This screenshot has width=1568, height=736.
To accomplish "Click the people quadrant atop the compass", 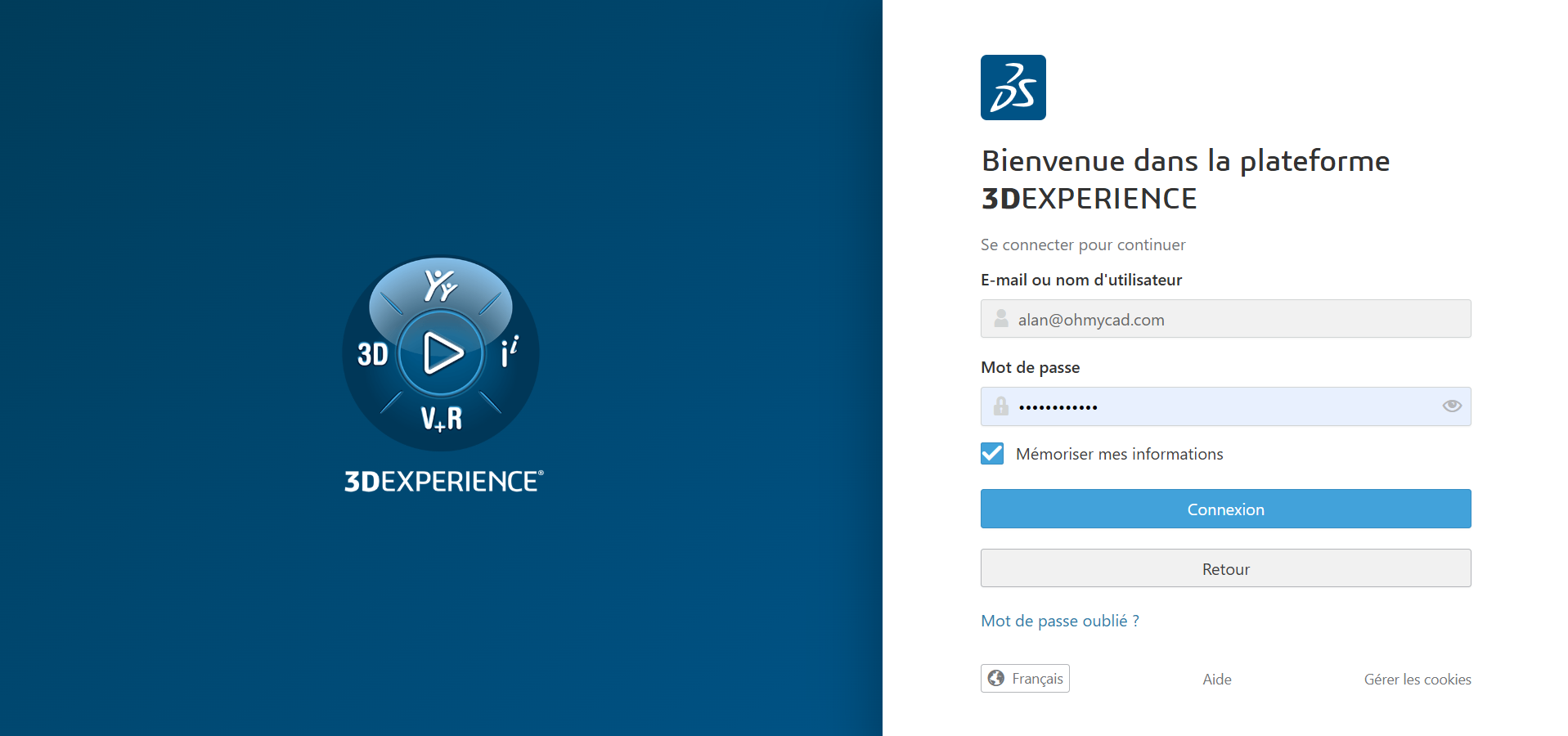I will 440,285.
